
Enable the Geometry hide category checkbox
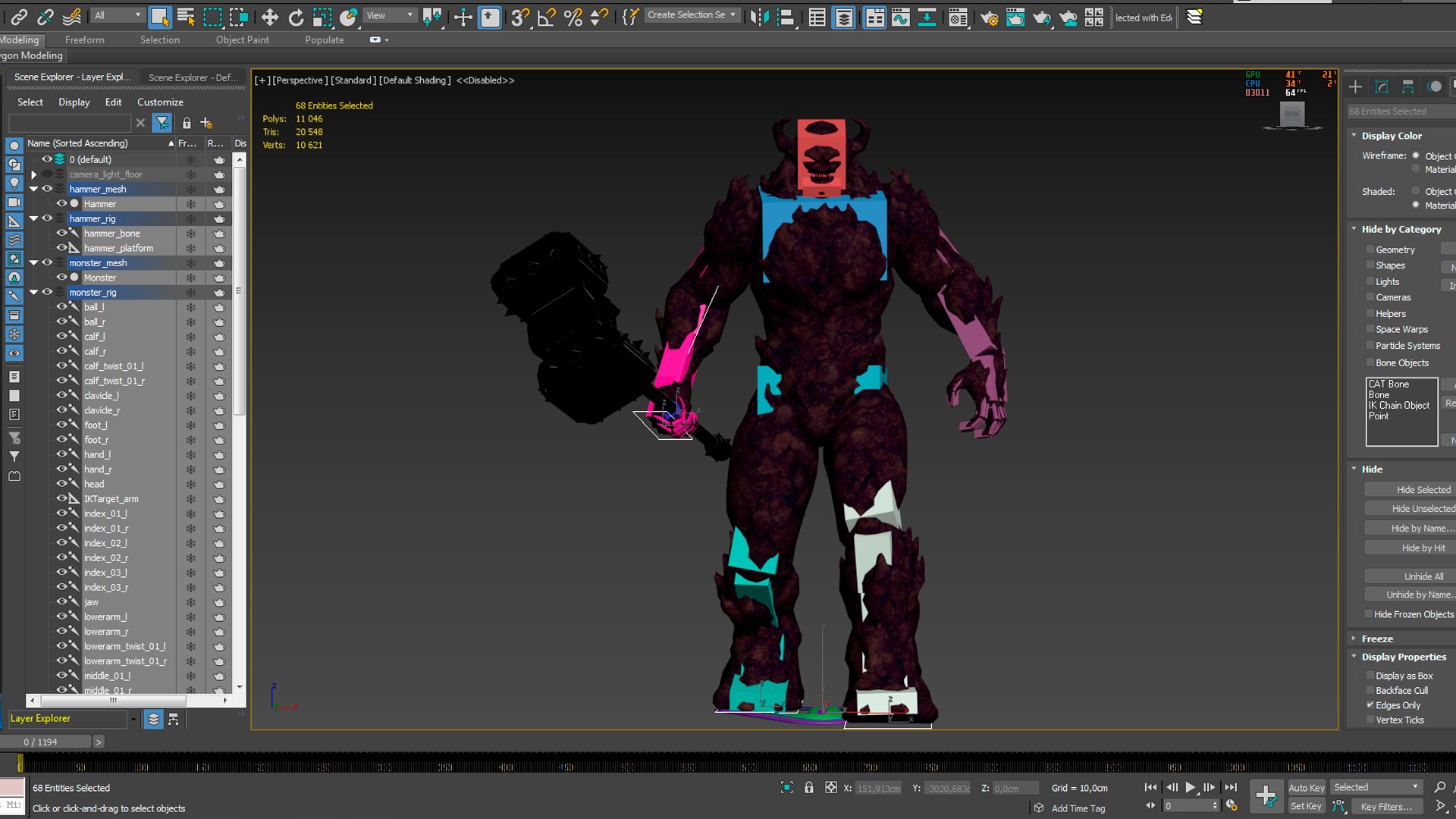click(x=1370, y=249)
